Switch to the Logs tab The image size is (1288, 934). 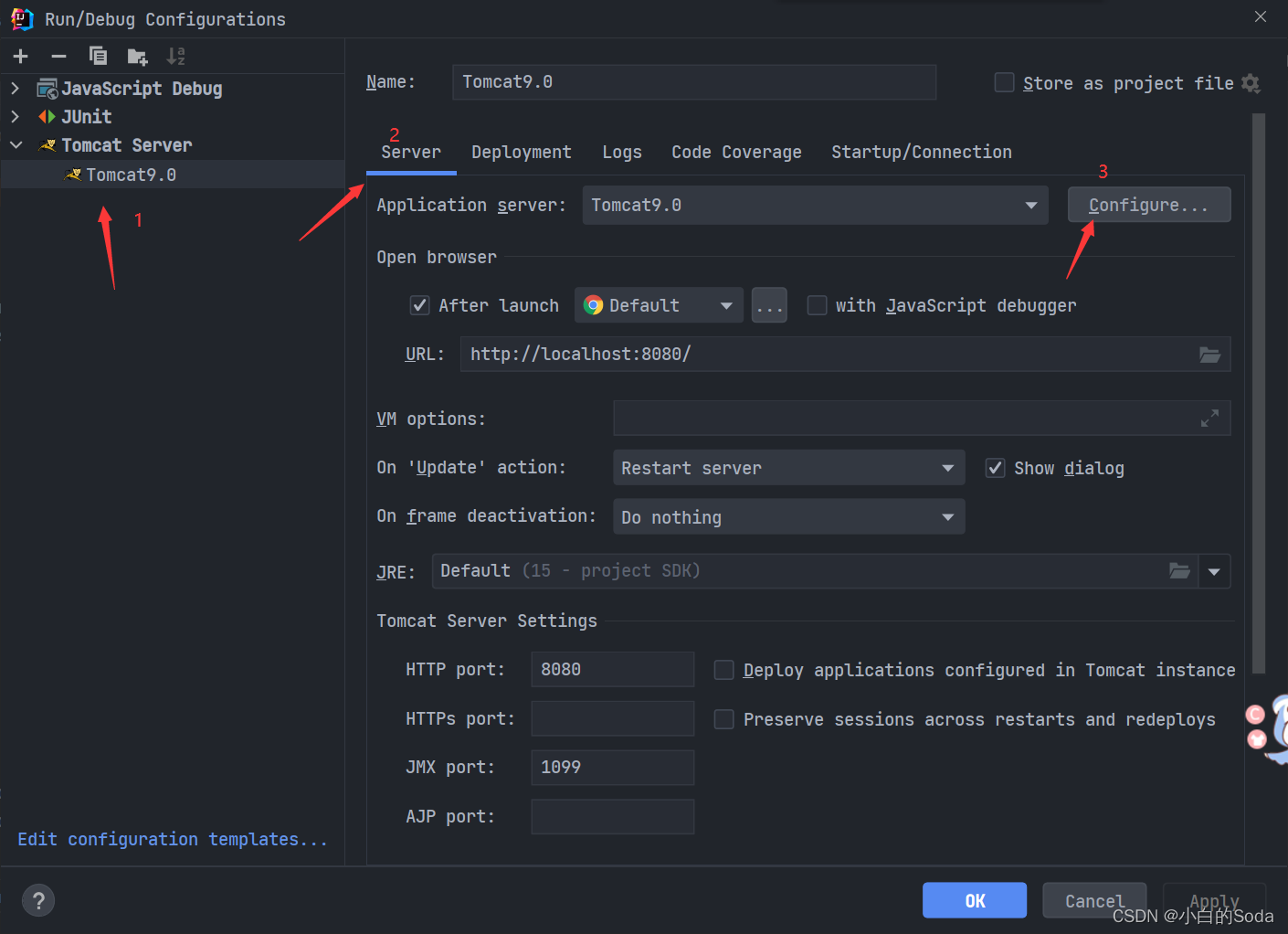(622, 153)
